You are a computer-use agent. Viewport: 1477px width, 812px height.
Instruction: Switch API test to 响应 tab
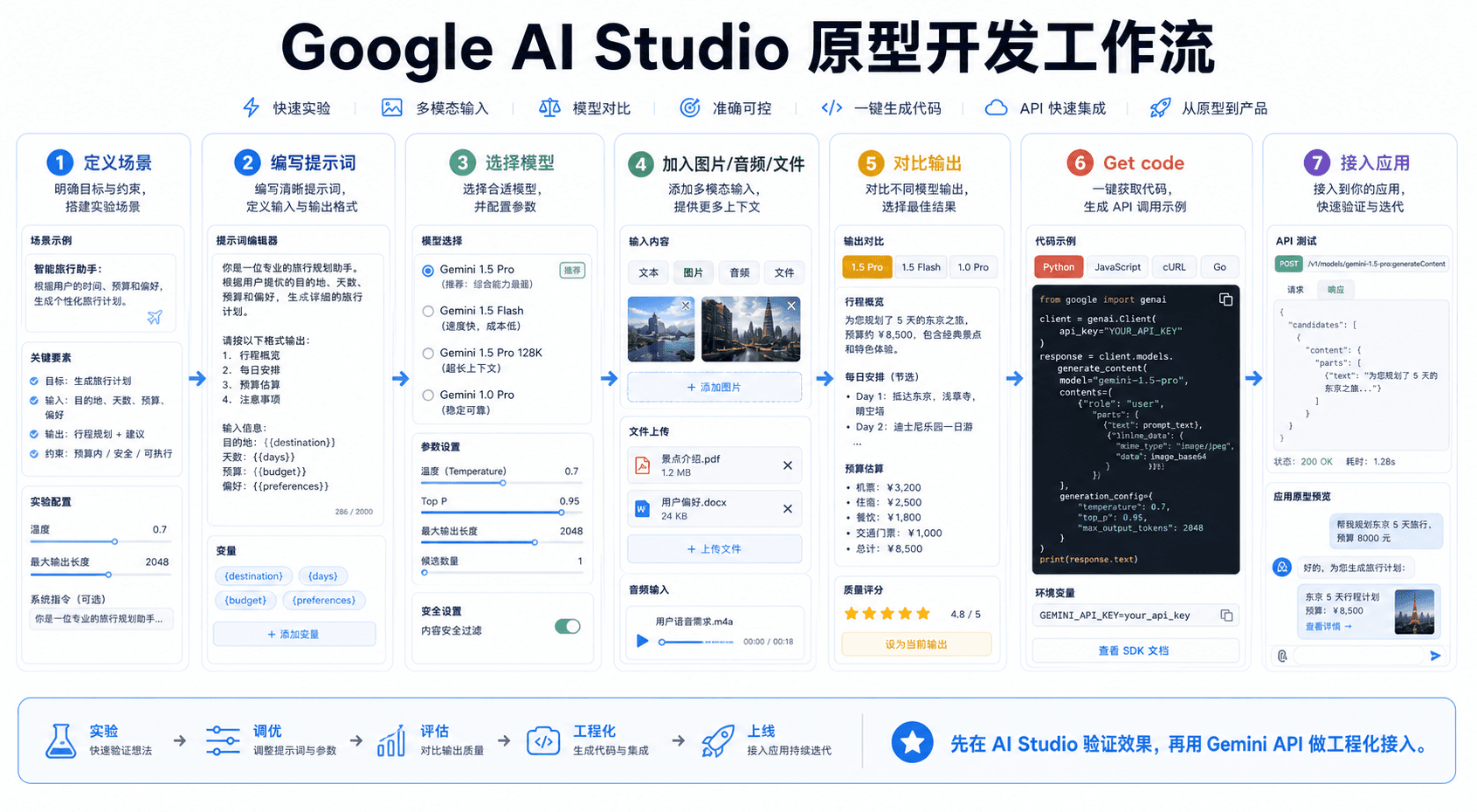[1336, 289]
